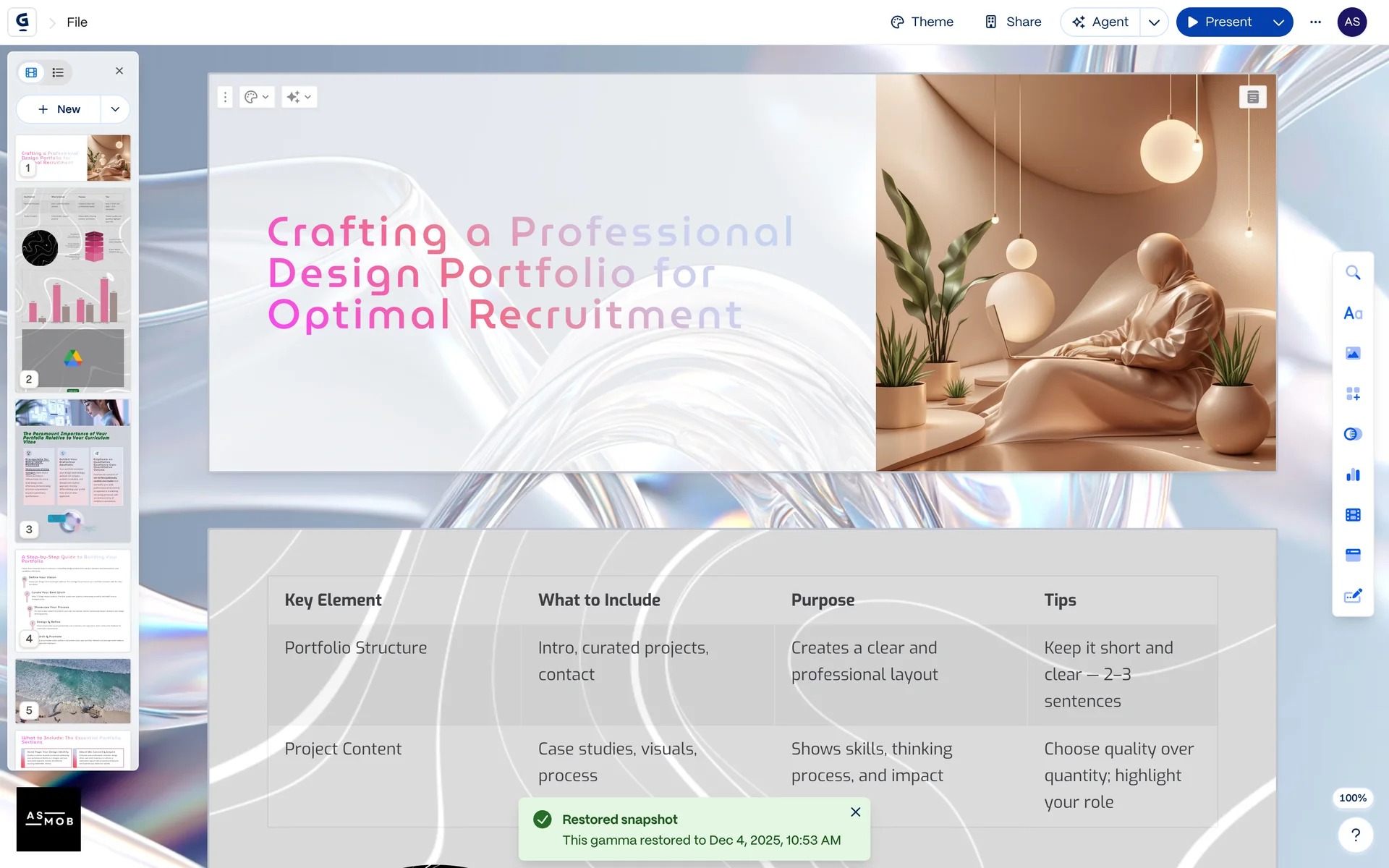Select slide 5 beach thumbnail
Image resolution: width=1389 pixels, height=868 pixels.
73,691
